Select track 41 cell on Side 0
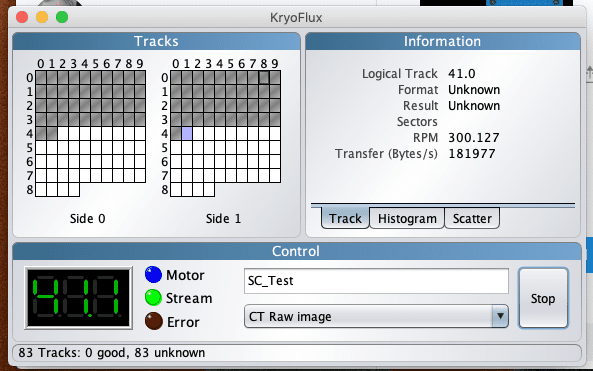This screenshot has height=371, width=593. (x=52, y=133)
